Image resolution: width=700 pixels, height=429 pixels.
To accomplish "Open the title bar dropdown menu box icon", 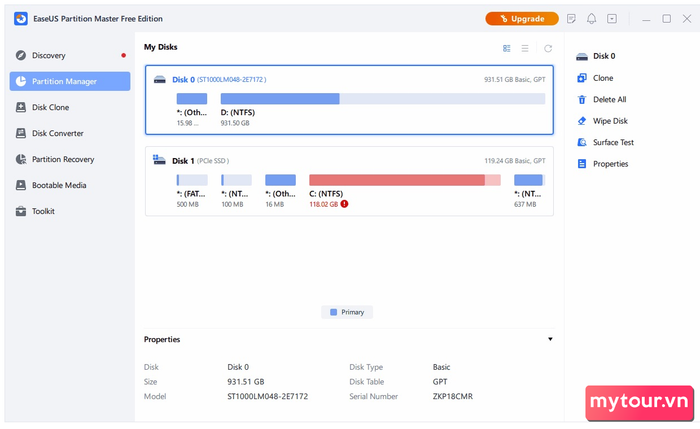I will click(612, 19).
